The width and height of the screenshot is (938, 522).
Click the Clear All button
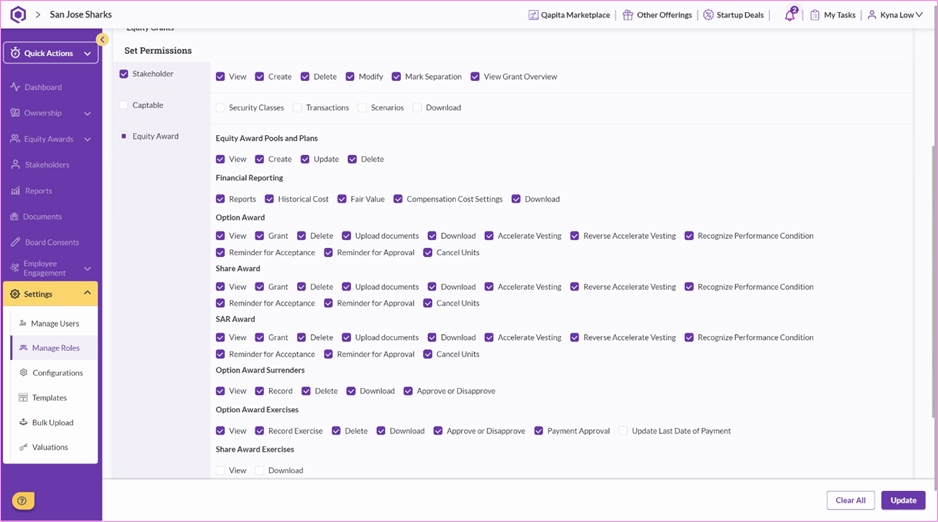click(x=850, y=500)
